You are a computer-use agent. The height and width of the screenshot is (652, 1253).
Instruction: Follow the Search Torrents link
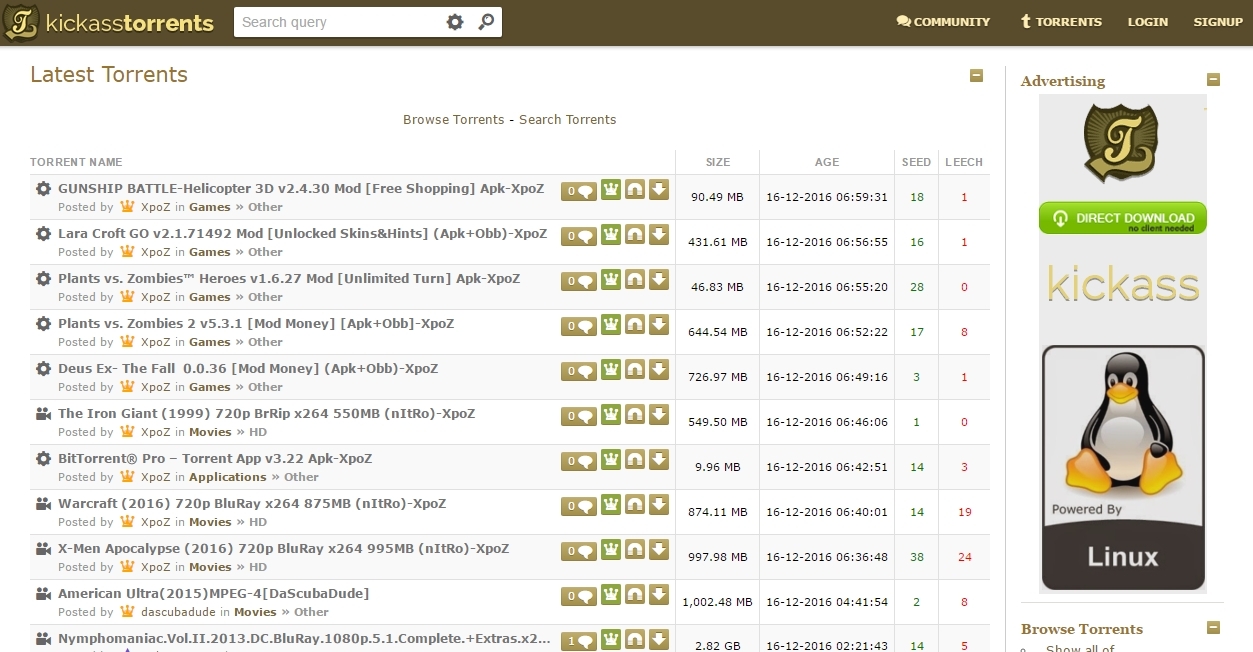(568, 120)
